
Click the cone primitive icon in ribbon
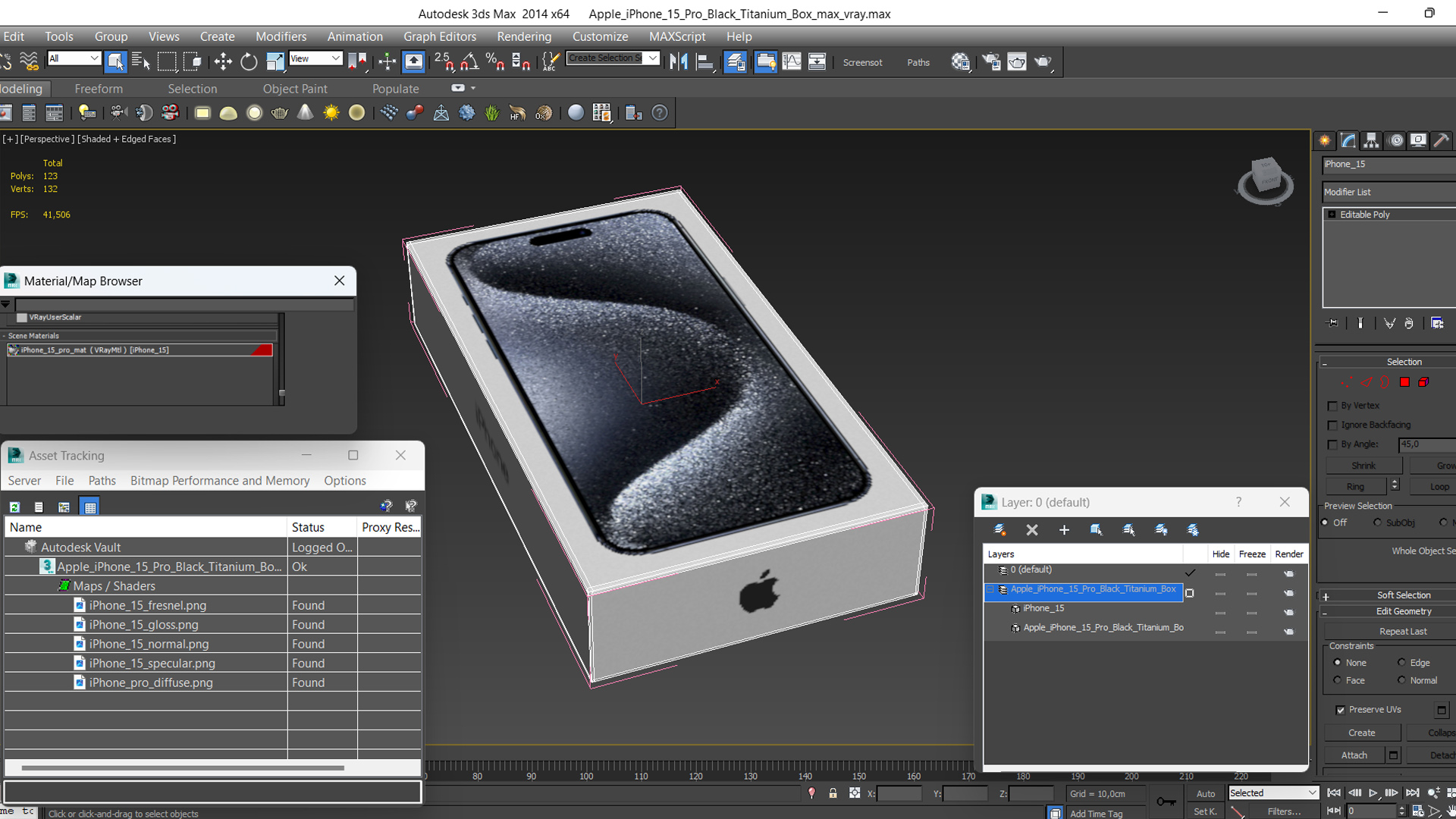click(x=305, y=113)
